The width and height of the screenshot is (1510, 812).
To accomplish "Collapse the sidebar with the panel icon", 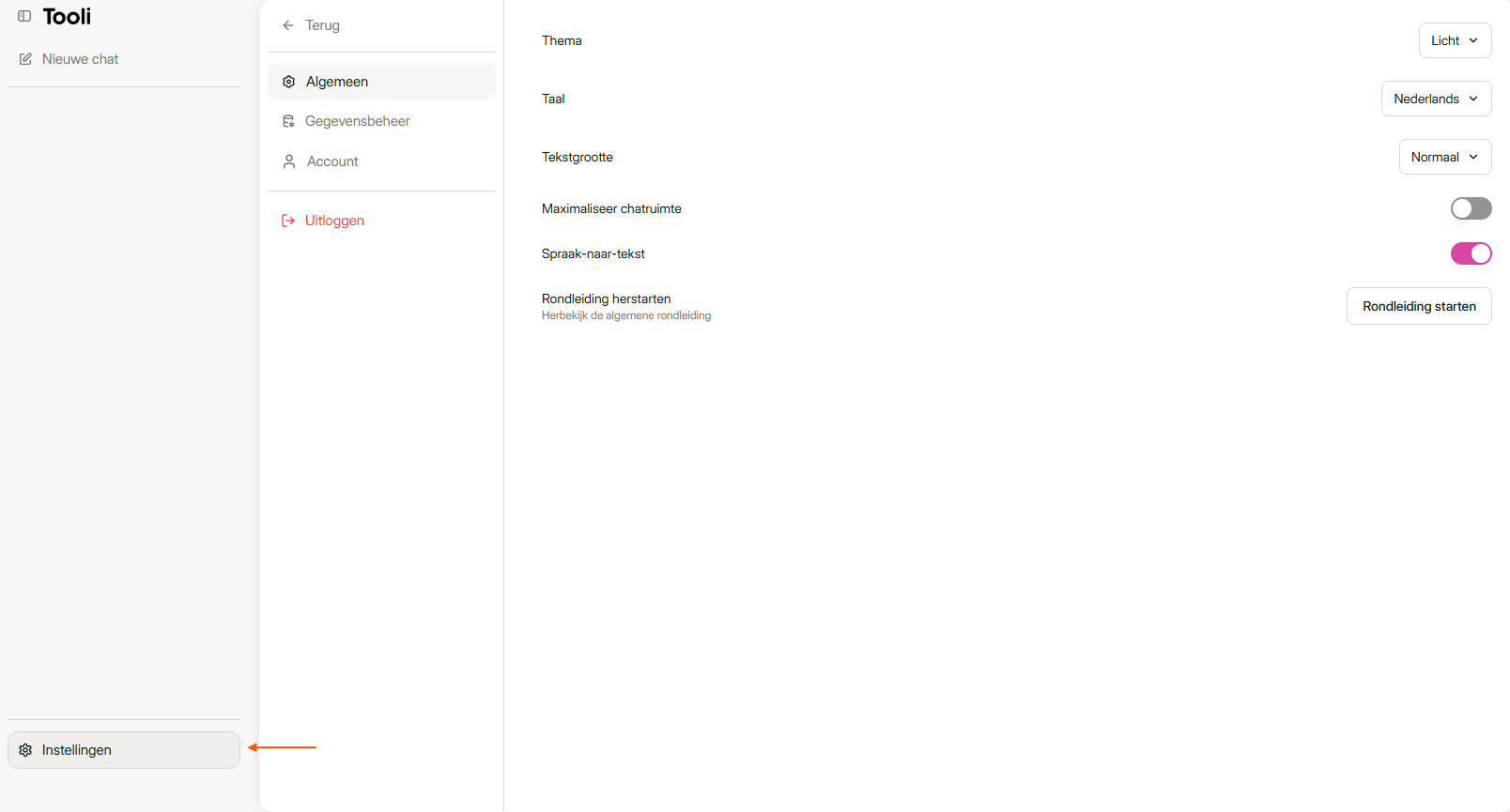I will (x=24, y=16).
